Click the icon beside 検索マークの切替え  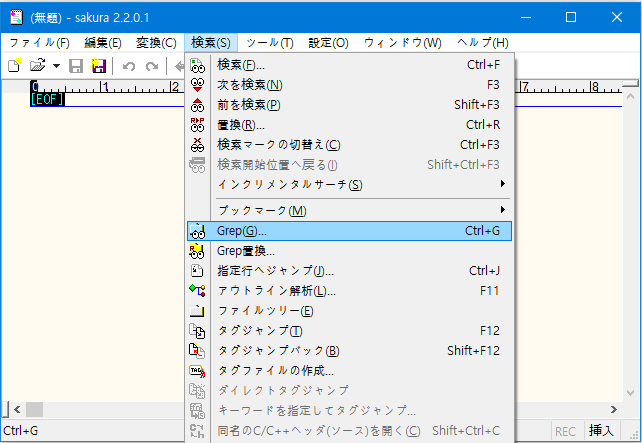pos(197,145)
